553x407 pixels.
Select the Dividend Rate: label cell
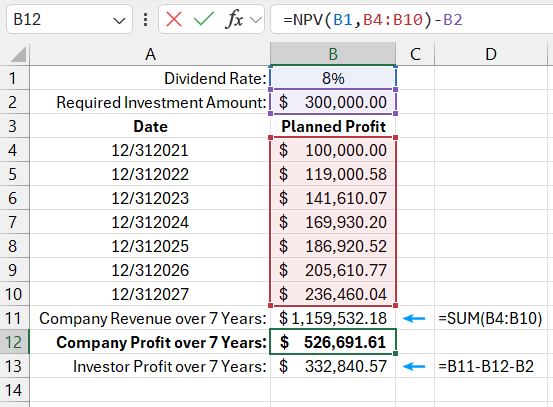coord(150,78)
